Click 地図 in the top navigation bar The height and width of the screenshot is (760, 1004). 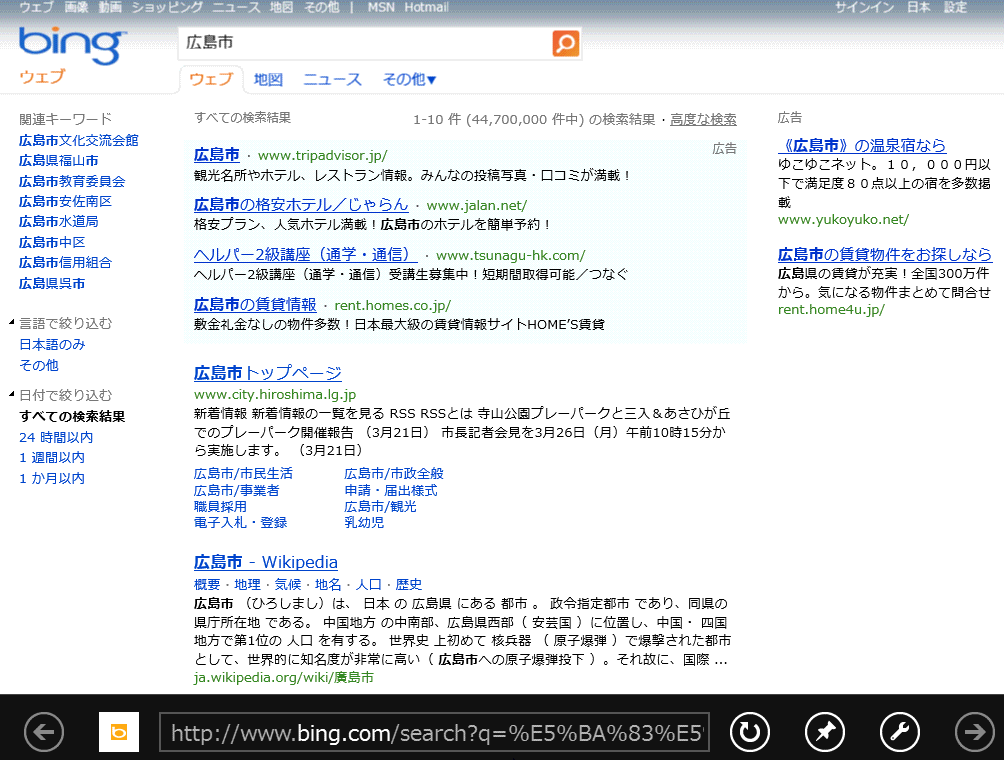[281, 7]
